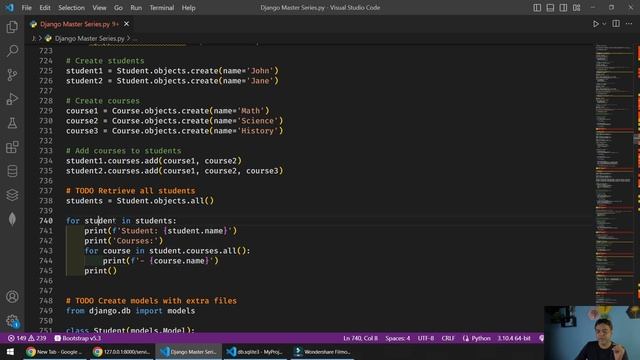Expand the breadcrumb ellipsis symbol segment
Screen dimensions: 640x360
point(135,38)
